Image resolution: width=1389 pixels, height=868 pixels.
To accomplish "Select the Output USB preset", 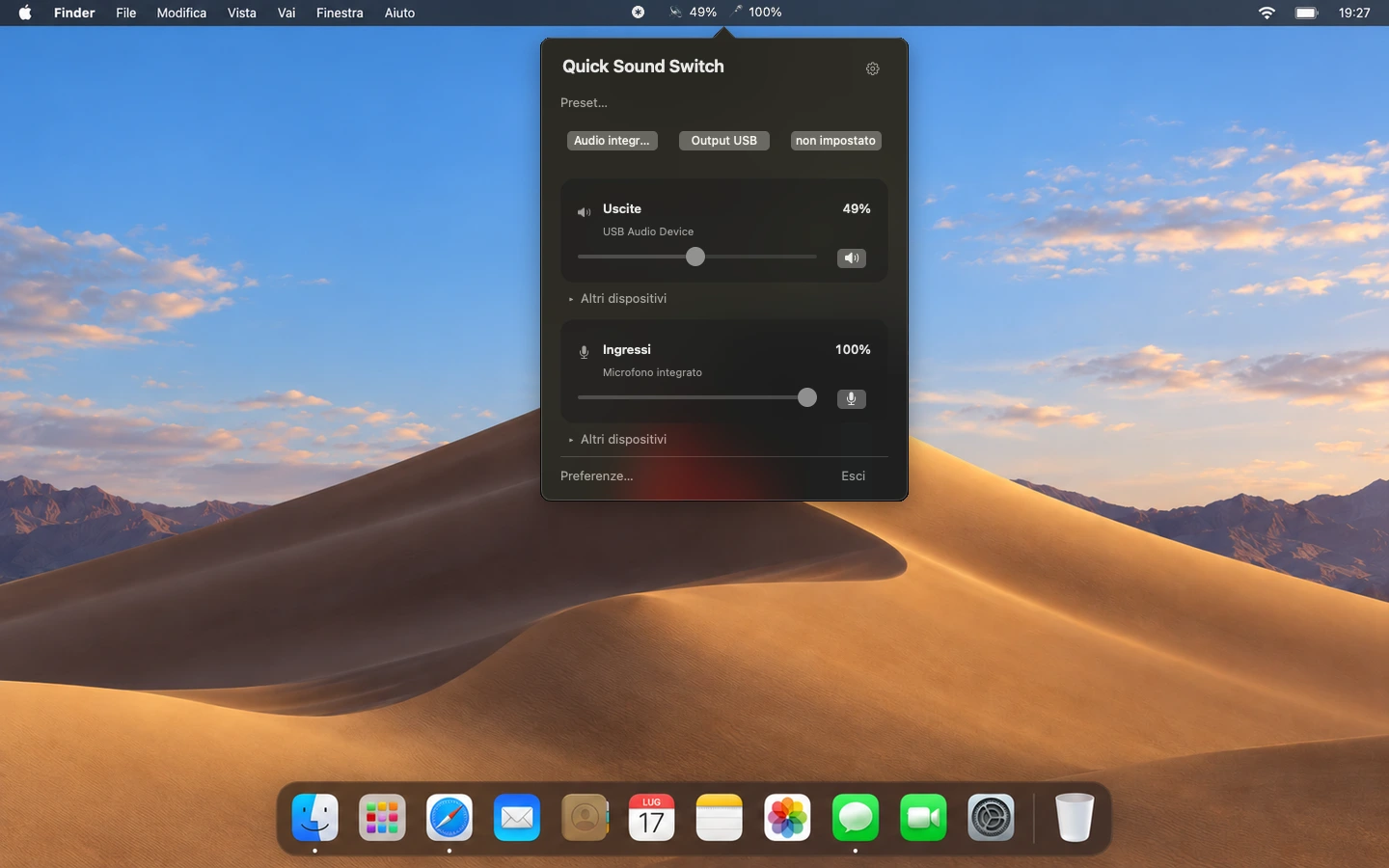I will (x=724, y=141).
